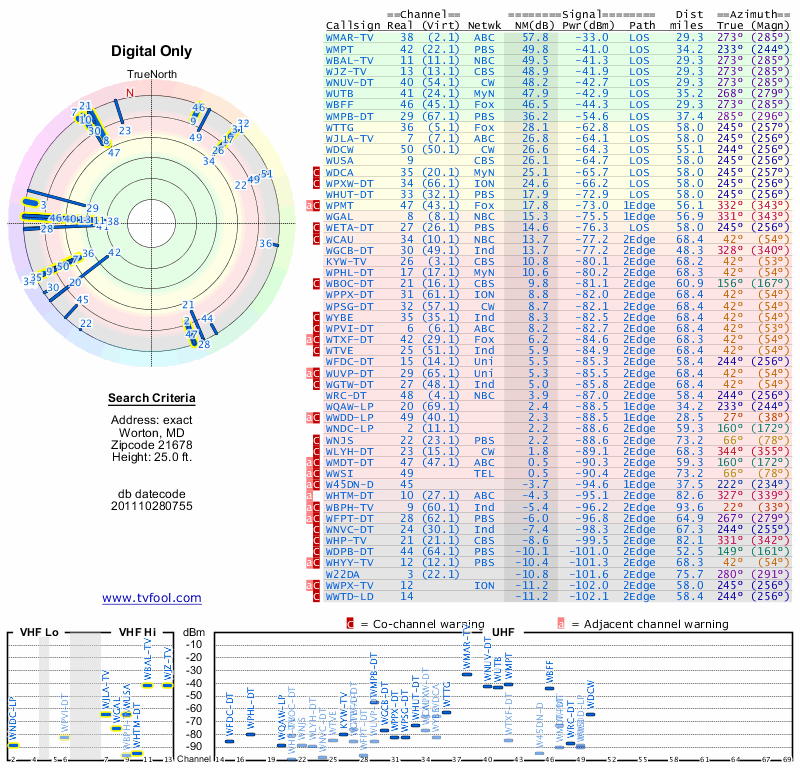Click the center circle of radar plot

pos(152,224)
